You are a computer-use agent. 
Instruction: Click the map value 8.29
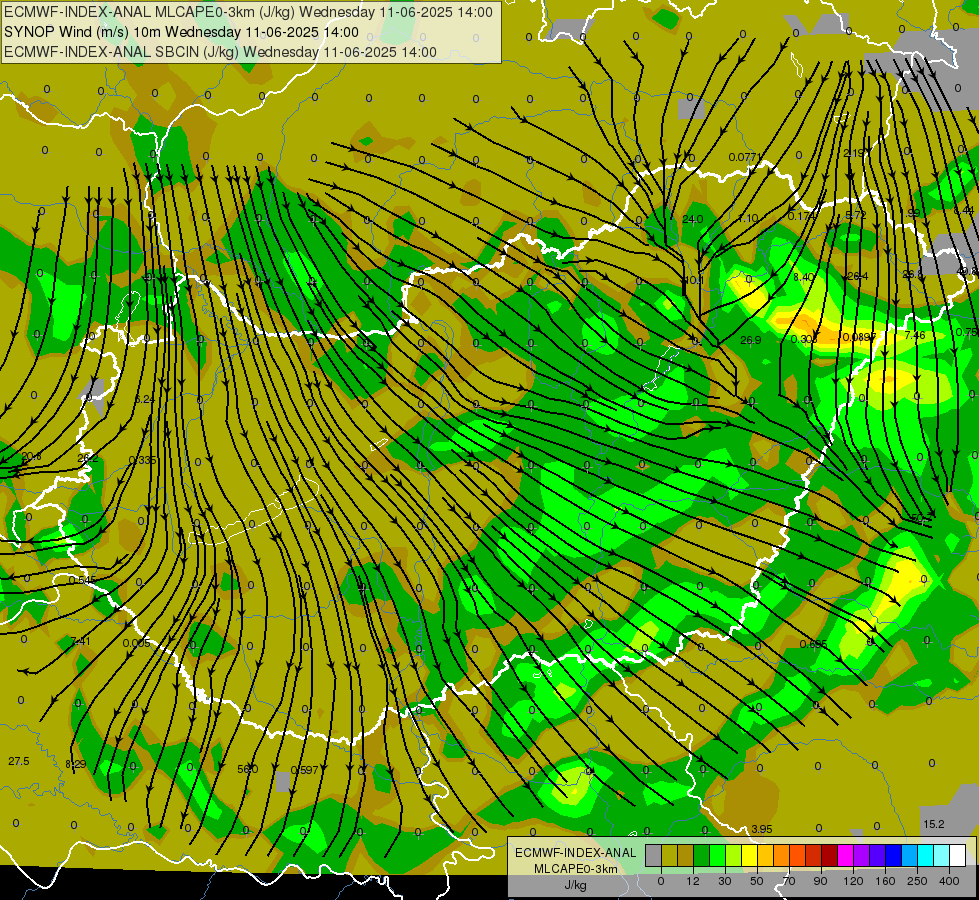tap(76, 764)
